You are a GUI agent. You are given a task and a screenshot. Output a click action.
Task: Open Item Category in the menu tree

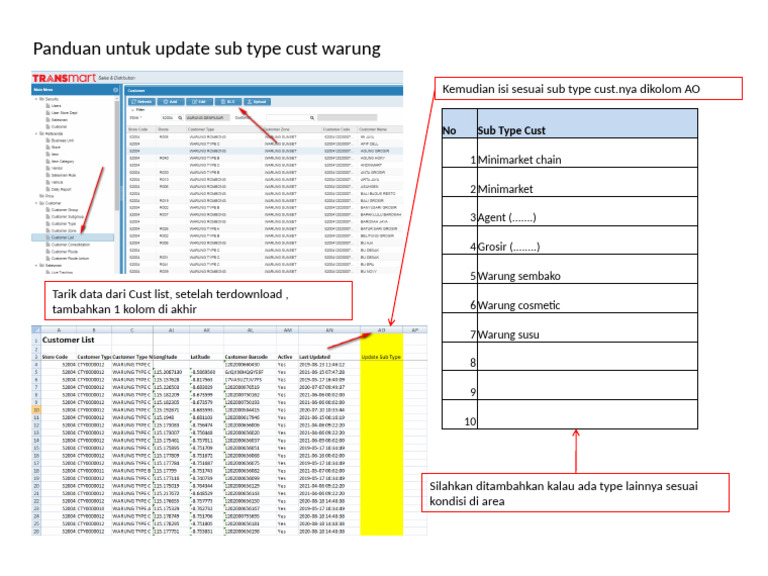tap(60, 161)
